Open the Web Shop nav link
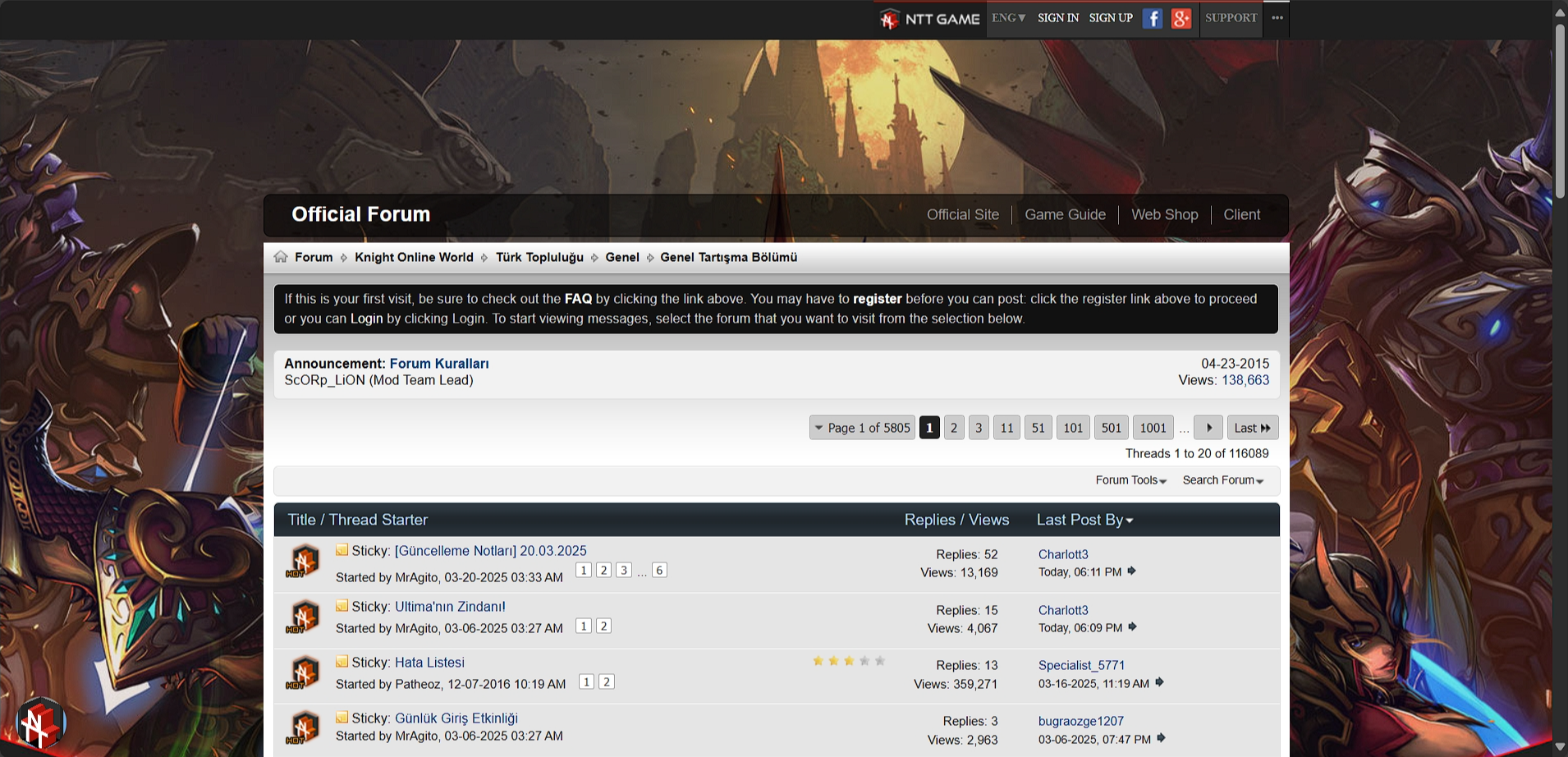 click(x=1164, y=214)
